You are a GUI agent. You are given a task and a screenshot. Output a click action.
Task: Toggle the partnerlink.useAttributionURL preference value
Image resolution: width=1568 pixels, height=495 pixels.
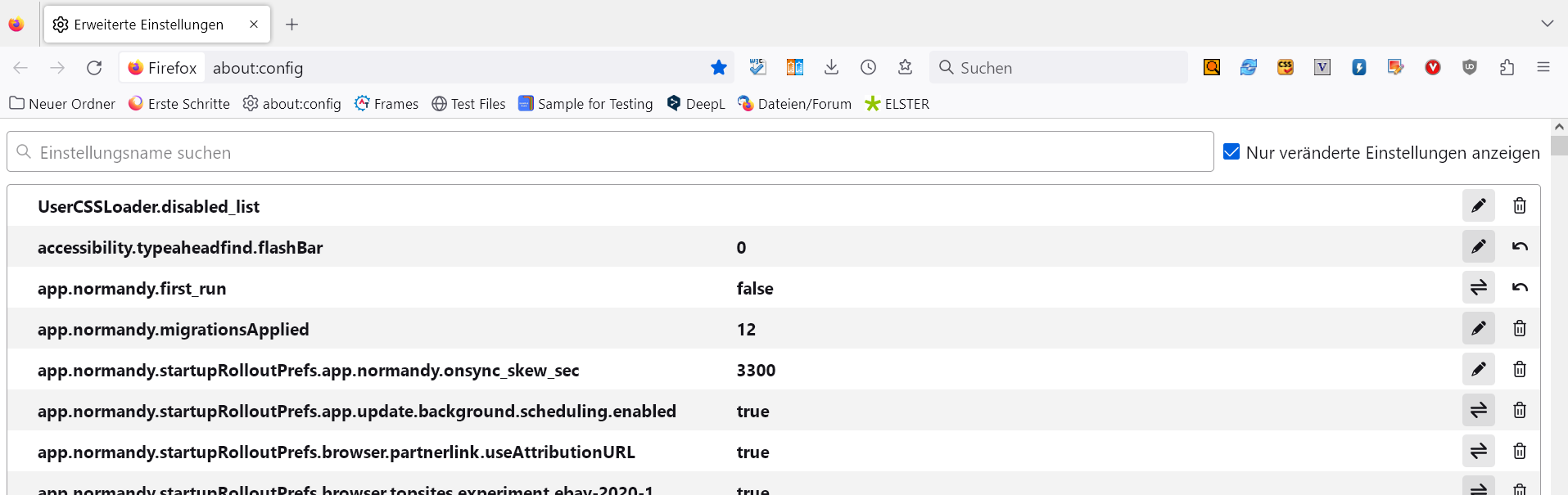tap(1478, 452)
